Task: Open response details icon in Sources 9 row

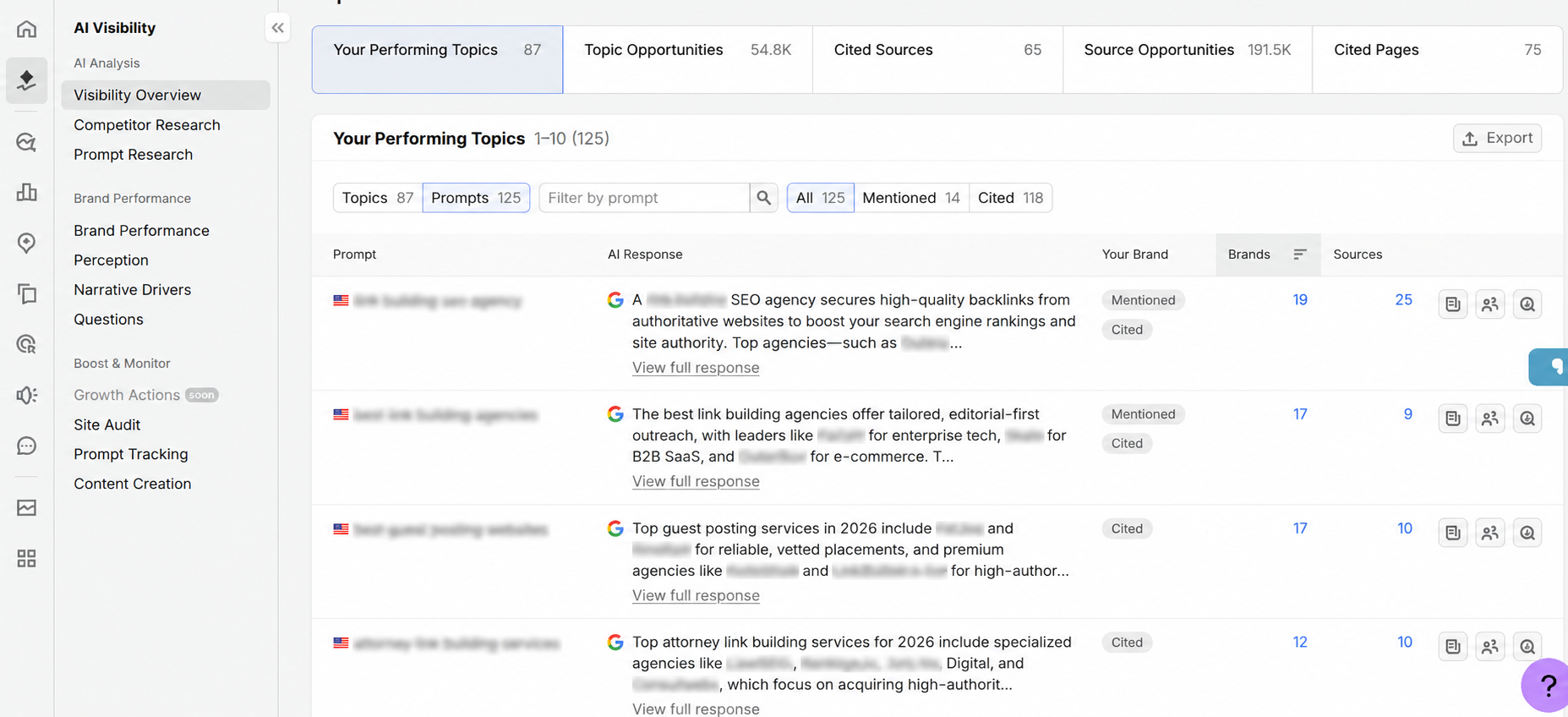Action: click(1452, 419)
